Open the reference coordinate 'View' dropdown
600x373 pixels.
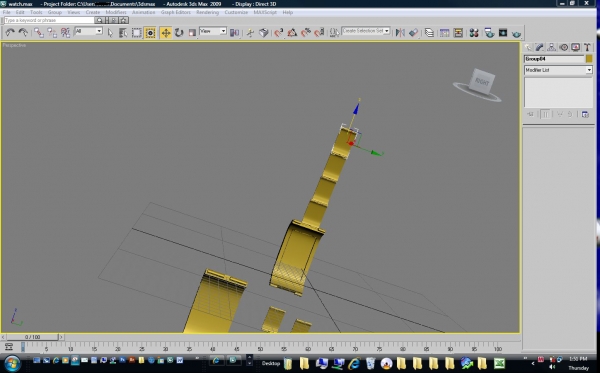pyautogui.click(x=213, y=31)
